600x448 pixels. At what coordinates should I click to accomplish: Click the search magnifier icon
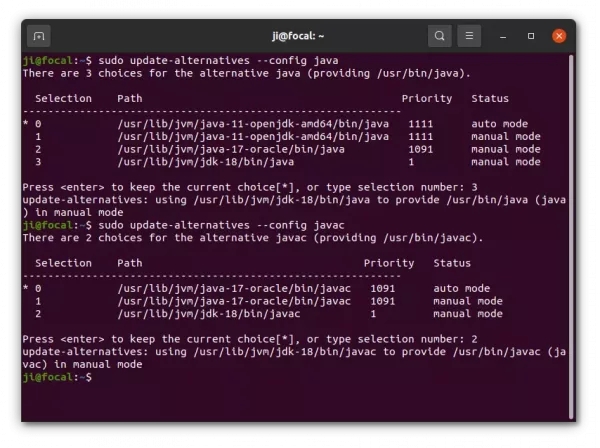[x=440, y=36]
